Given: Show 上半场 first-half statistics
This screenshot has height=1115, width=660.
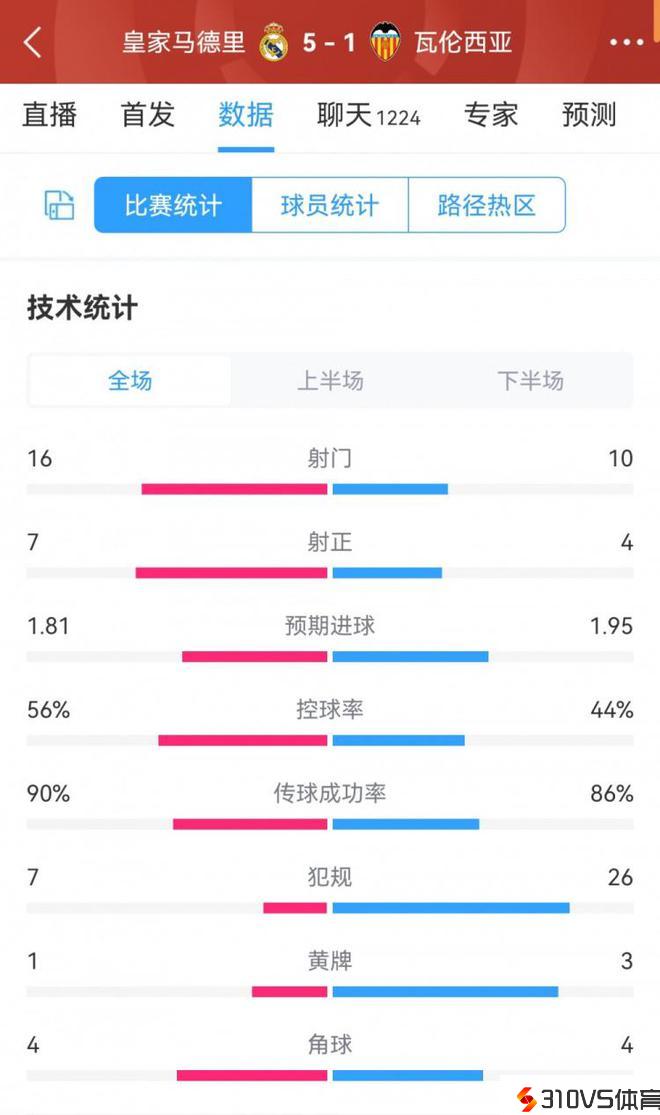Looking at the screenshot, I should 330,380.
